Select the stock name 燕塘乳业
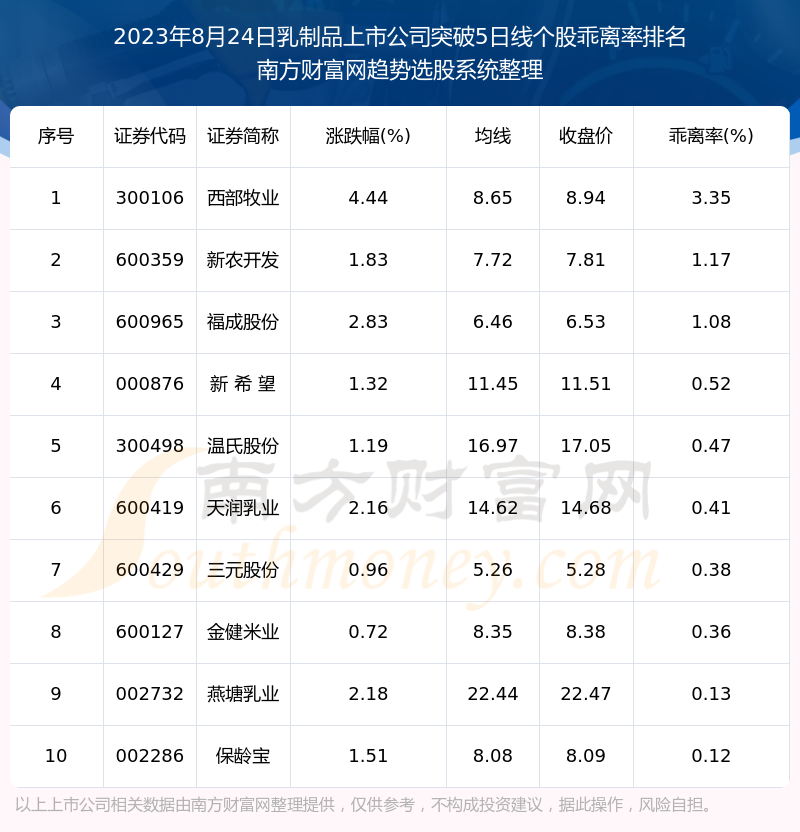Viewport: 800px width, 832px height. point(243,694)
